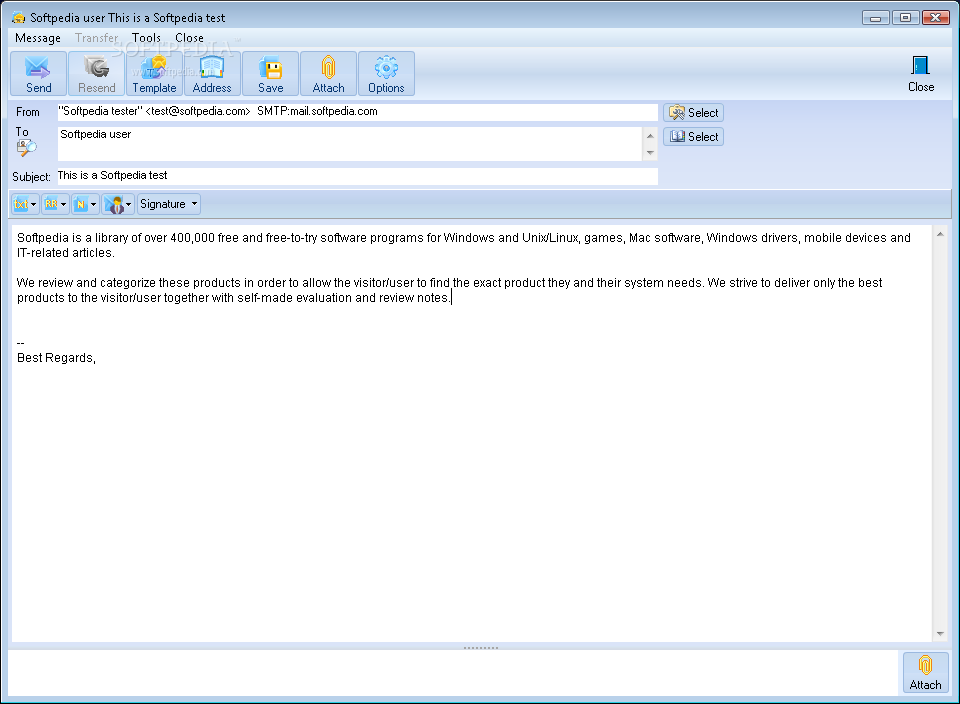Click in the message body text area
This screenshot has height=704, width=960.
471,433
